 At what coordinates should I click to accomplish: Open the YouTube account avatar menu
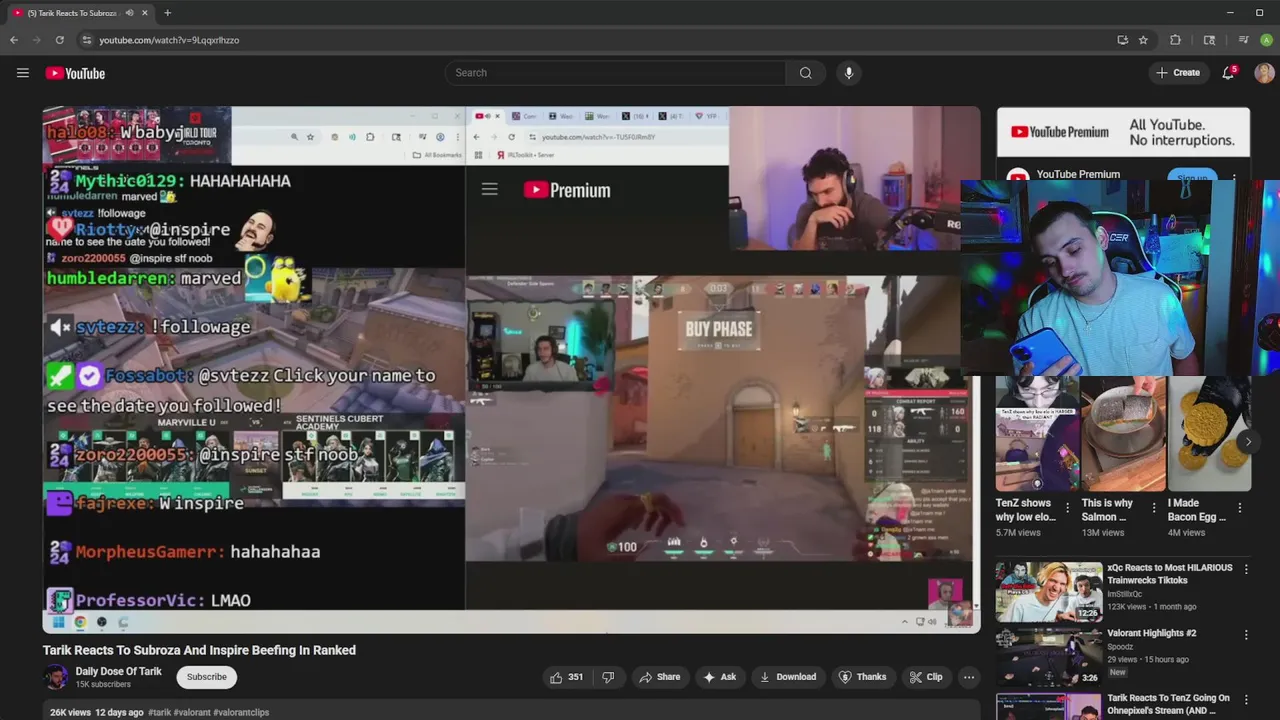(x=1264, y=73)
